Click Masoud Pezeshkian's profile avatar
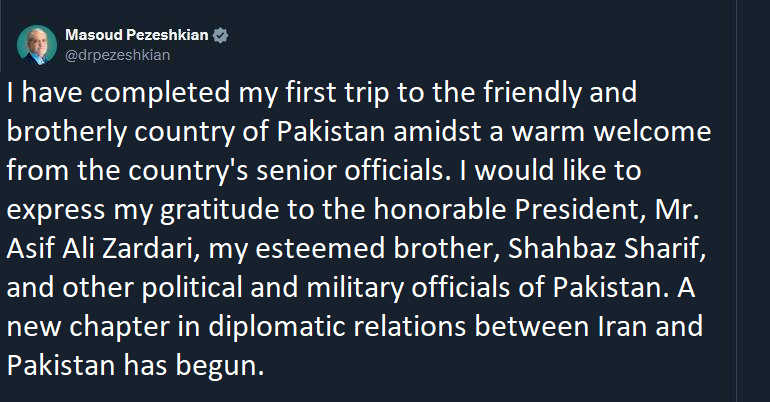The width and height of the screenshot is (770, 402). point(35,44)
